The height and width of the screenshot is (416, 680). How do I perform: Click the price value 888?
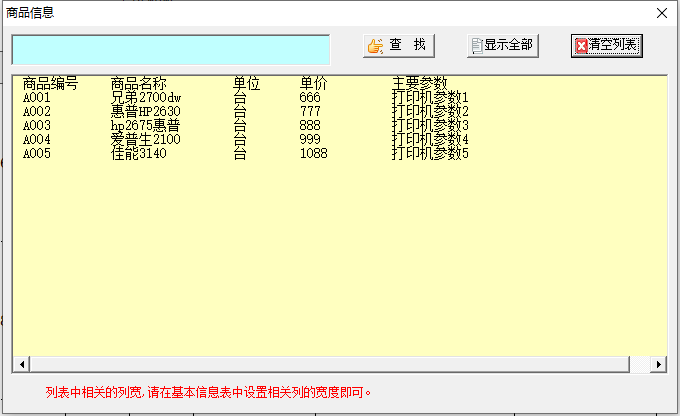click(310, 125)
